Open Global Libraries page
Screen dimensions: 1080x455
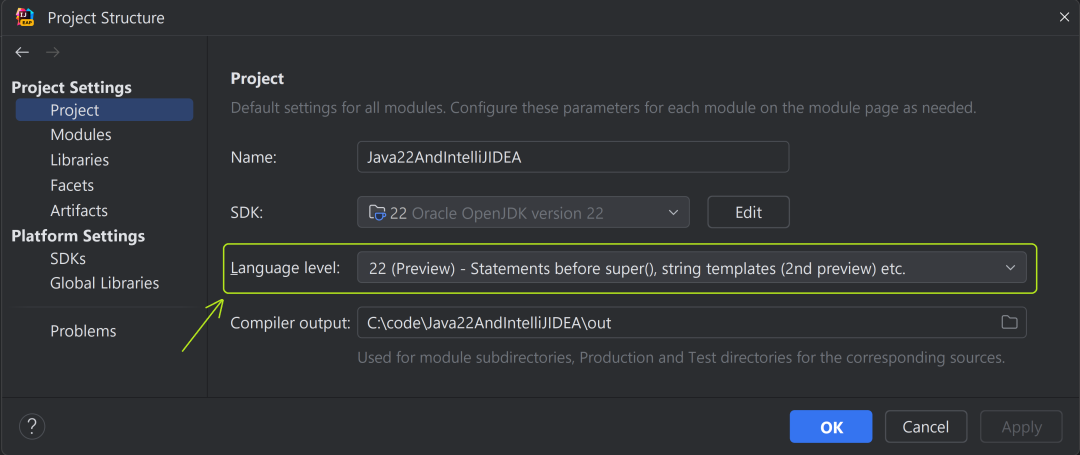click(x=105, y=283)
